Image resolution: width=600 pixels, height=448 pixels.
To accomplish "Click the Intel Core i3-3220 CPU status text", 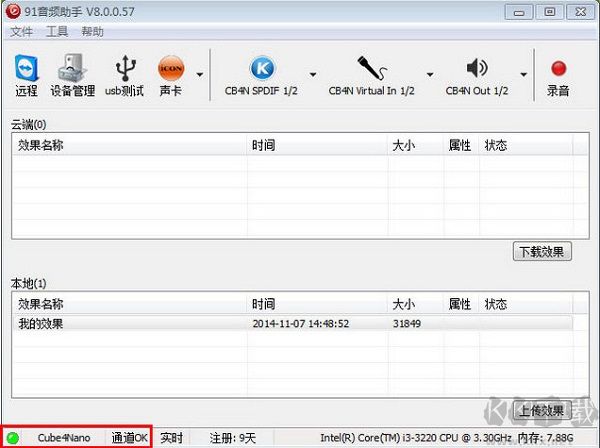I will (x=416, y=438).
